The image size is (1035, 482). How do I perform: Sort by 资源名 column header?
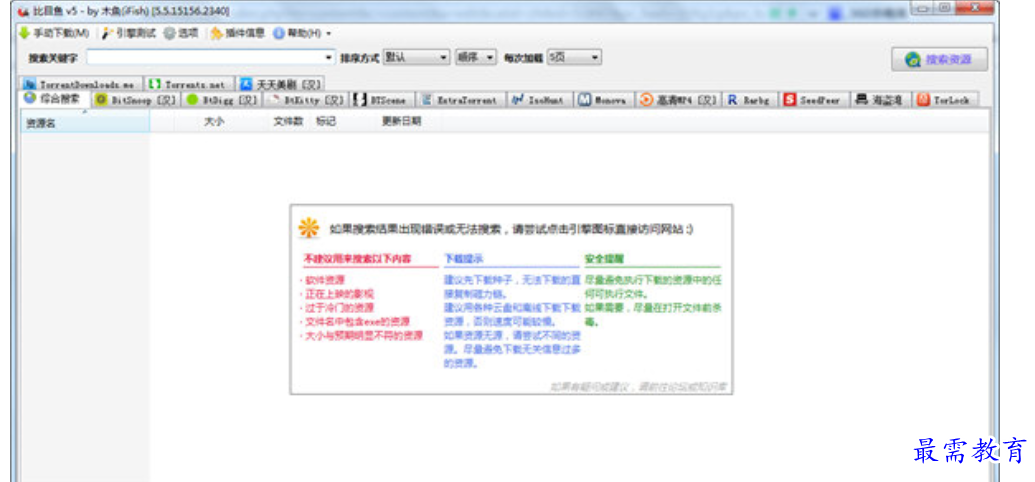pyautogui.click(x=85, y=122)
